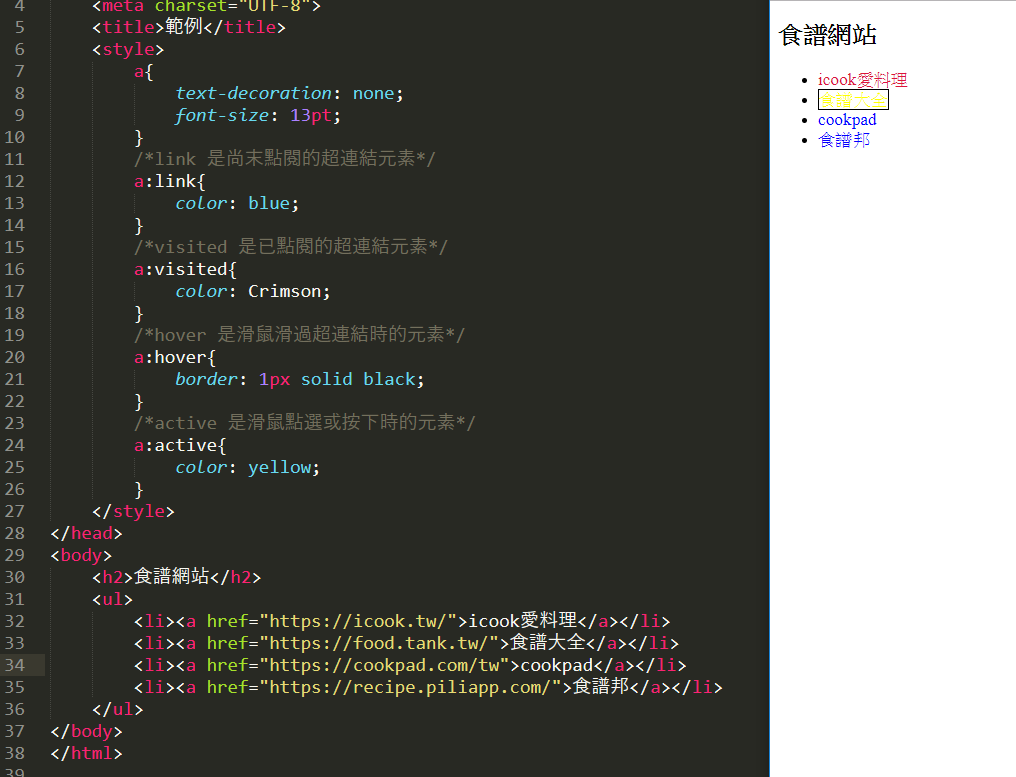
Task: Place cursor on the Crimson color value
Action: point(287,291)
